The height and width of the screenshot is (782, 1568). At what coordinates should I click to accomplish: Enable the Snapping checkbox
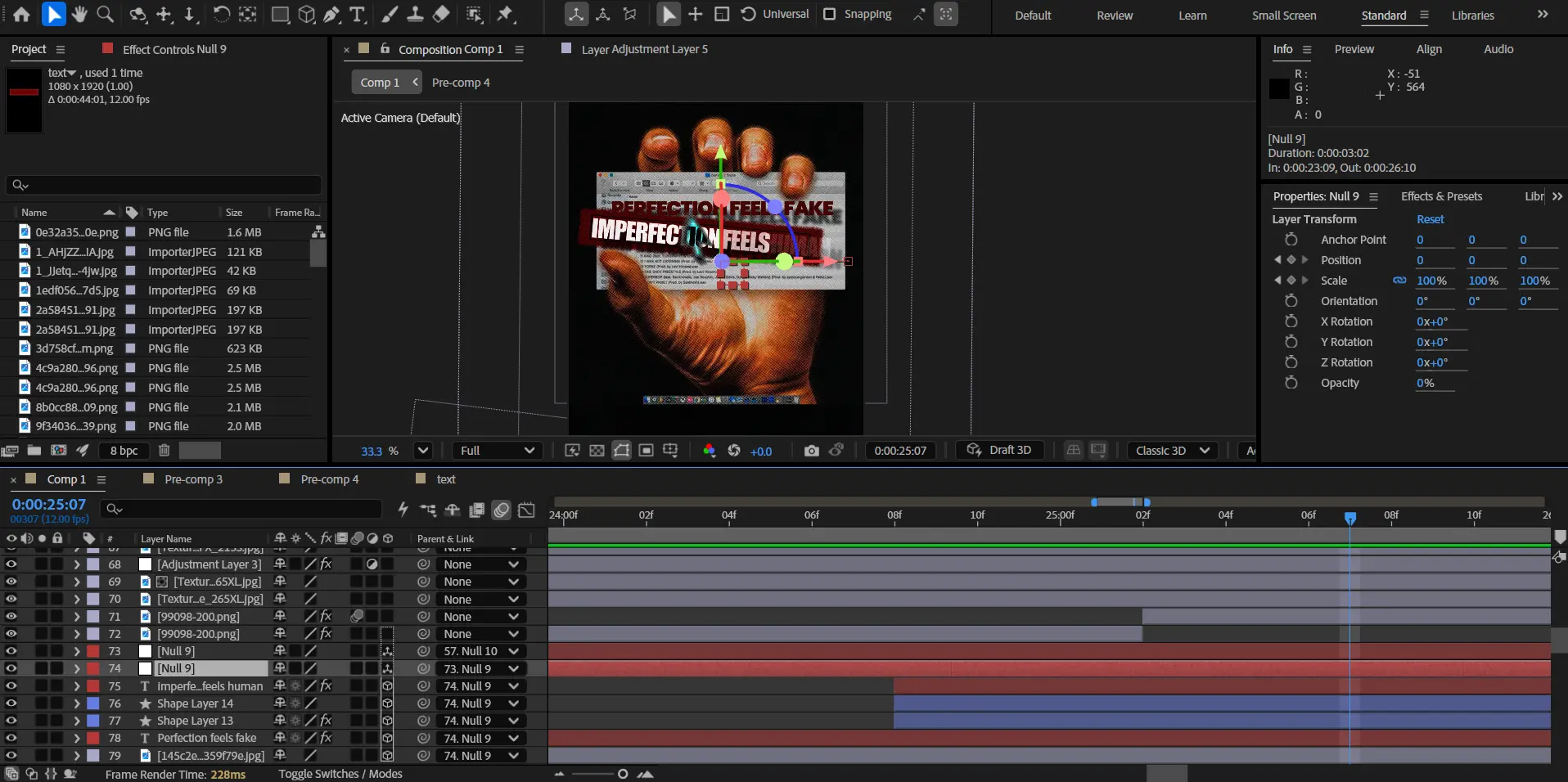point(830,15)
